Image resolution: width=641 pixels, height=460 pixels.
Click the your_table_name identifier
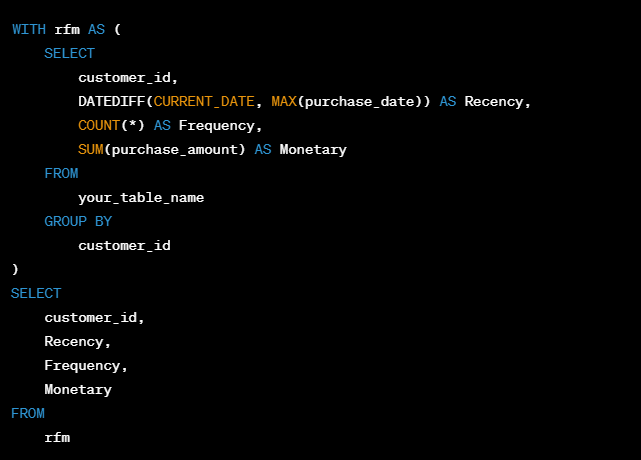point(141,197)
